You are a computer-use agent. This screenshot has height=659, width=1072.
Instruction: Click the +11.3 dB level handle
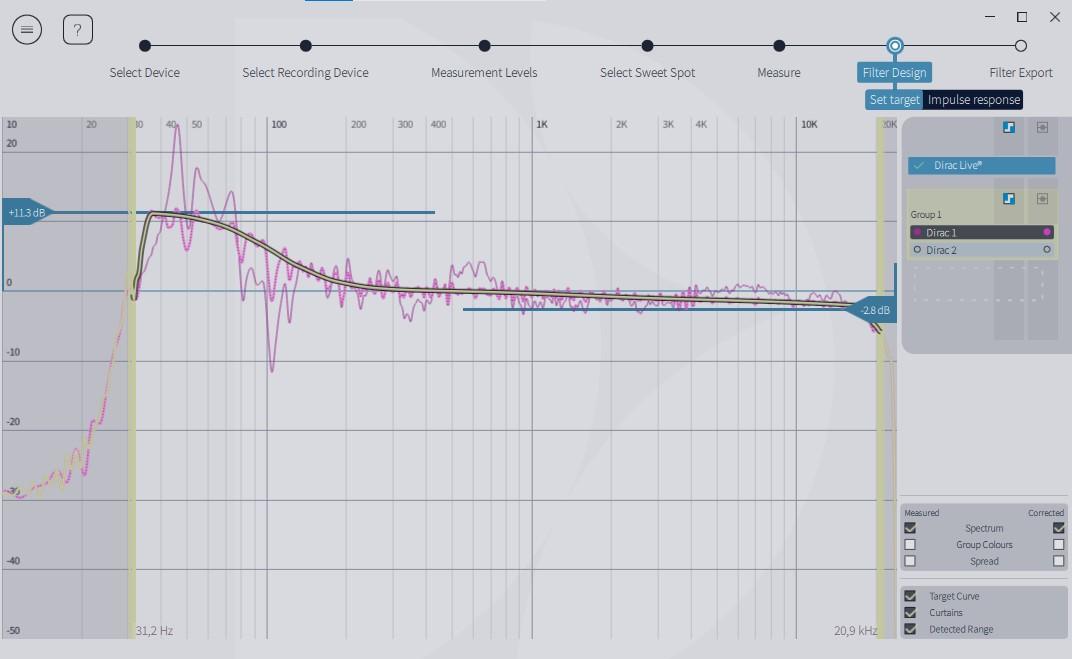click(x=25, y=213)
